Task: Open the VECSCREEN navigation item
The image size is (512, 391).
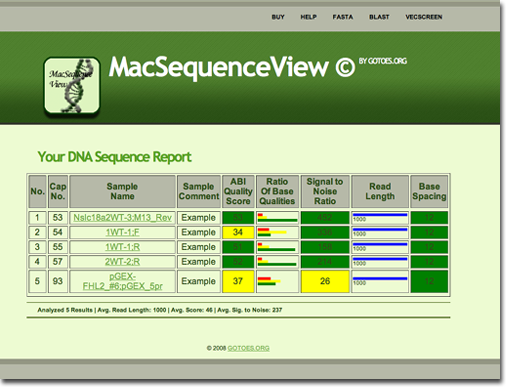Action: 424,17
